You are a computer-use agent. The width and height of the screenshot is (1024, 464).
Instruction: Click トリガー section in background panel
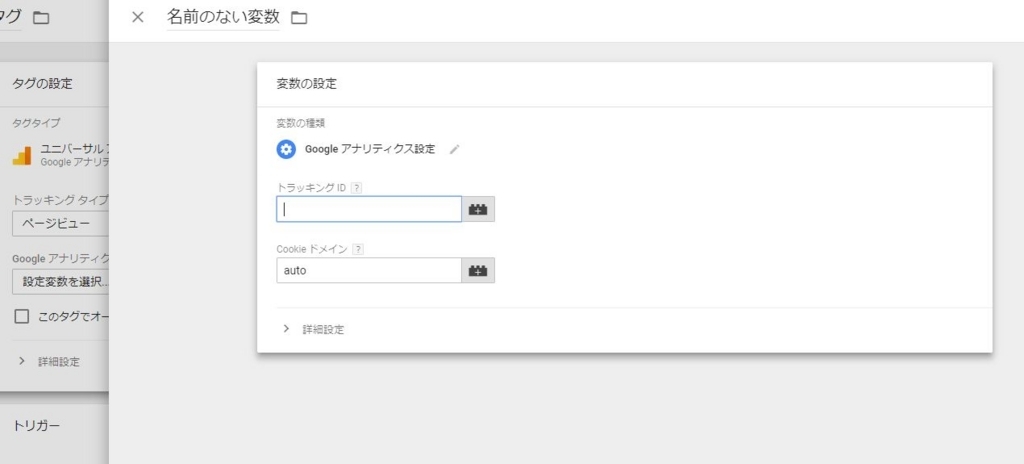[x=37, y=426]
